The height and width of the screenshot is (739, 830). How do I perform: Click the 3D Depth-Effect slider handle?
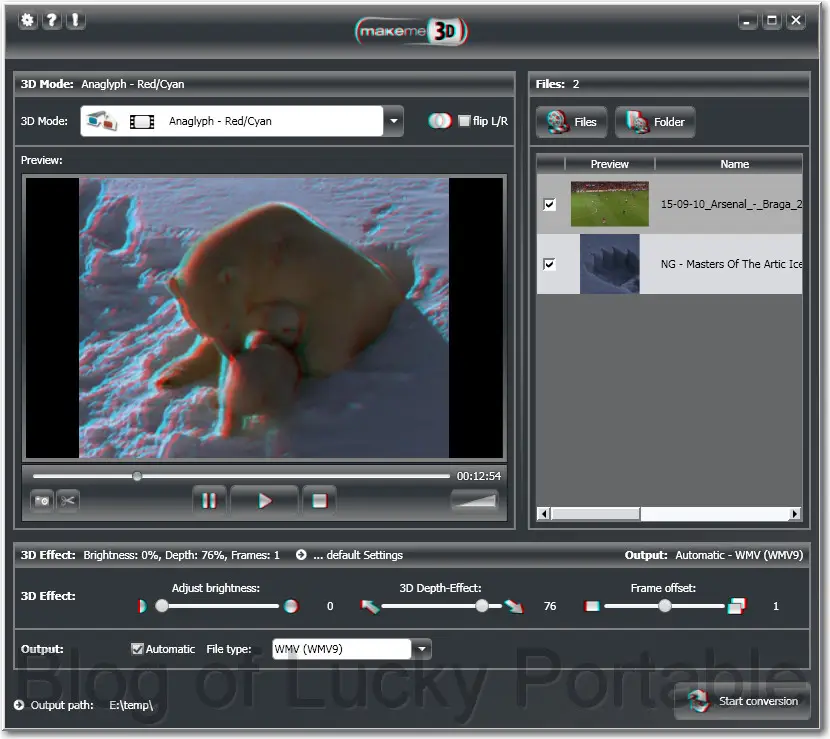click(482, 606)
